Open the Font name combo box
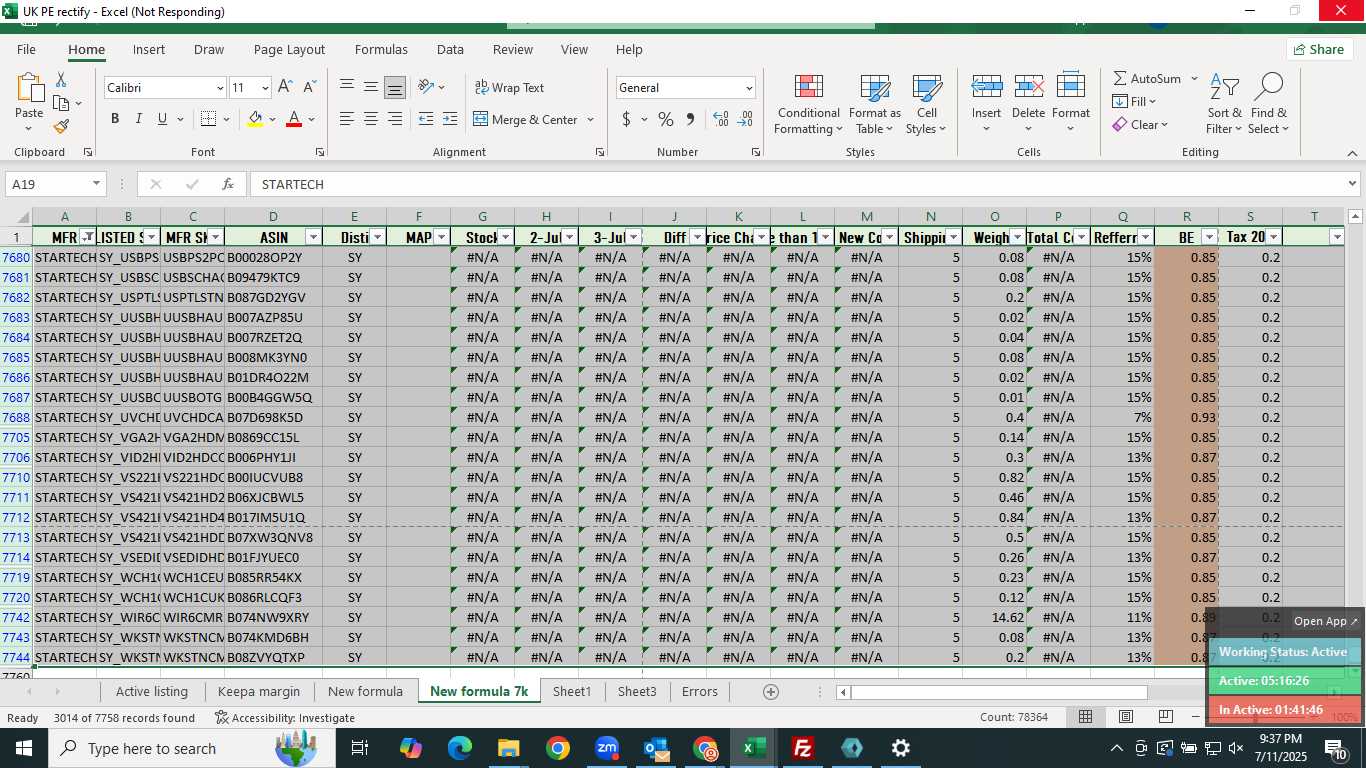Screen dimensions: 1366x768 (x=165, y=88)
